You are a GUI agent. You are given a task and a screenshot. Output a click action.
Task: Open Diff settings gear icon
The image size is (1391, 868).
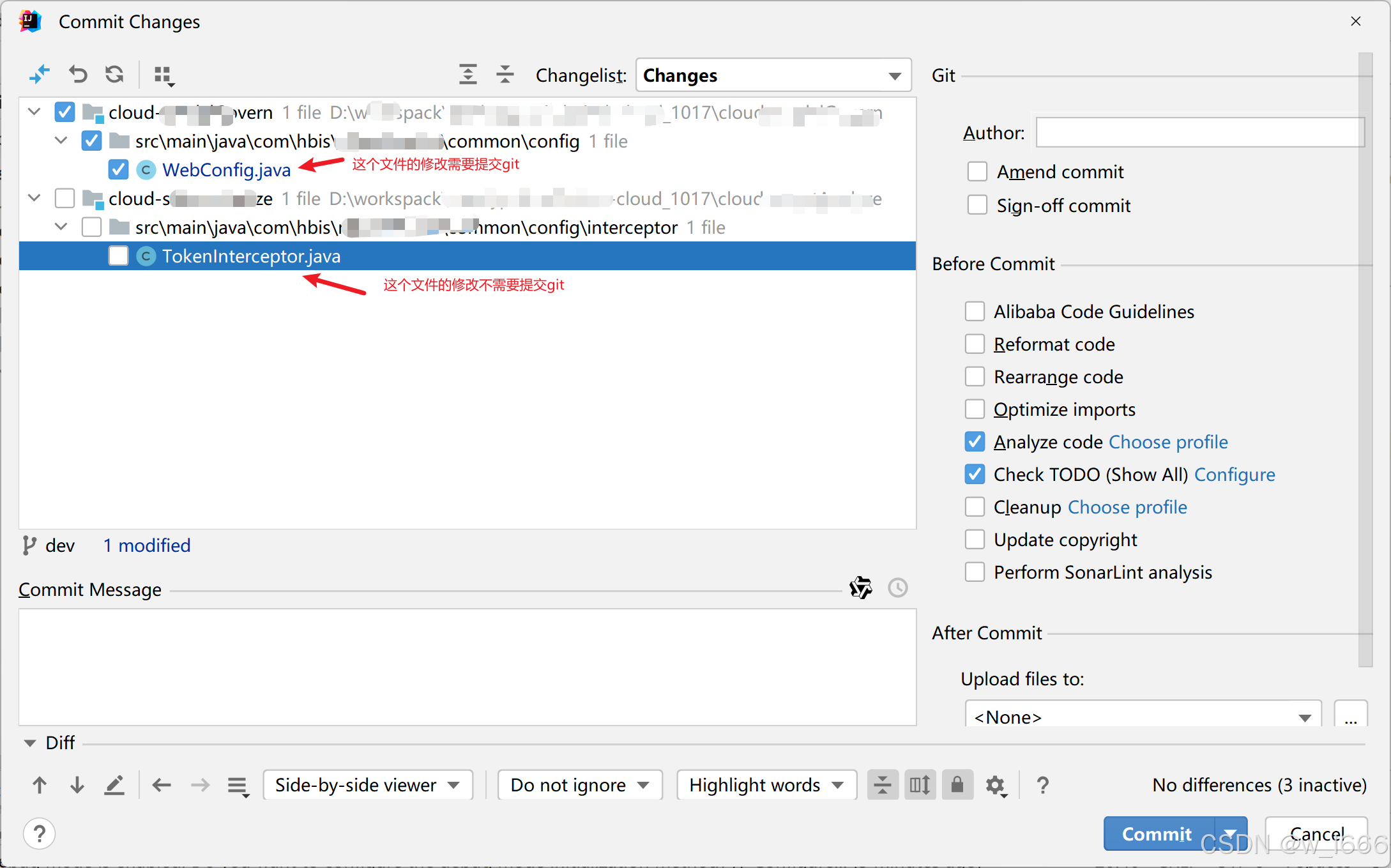click(995, 785)
